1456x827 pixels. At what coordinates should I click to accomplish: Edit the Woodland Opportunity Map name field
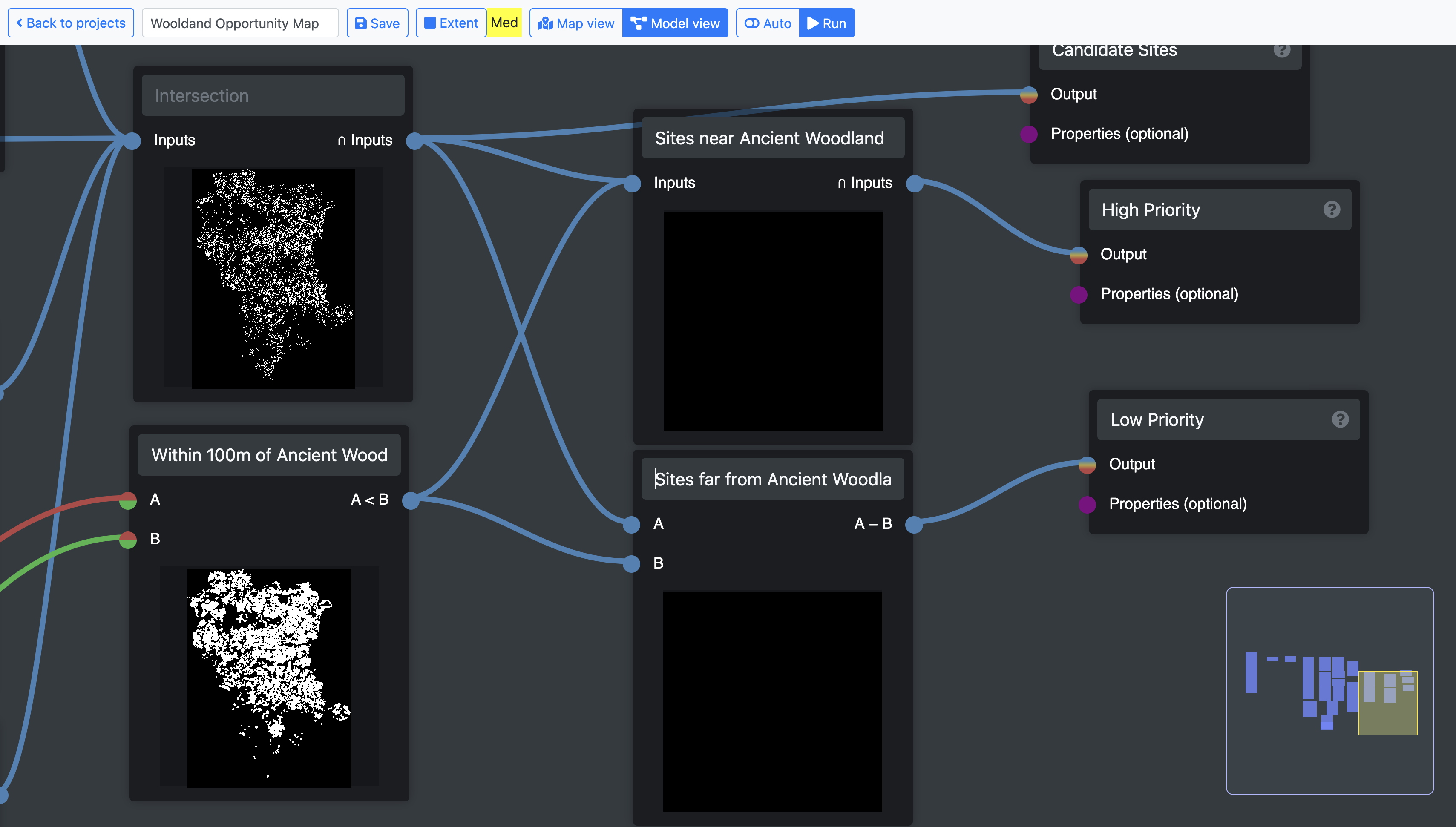240,23
